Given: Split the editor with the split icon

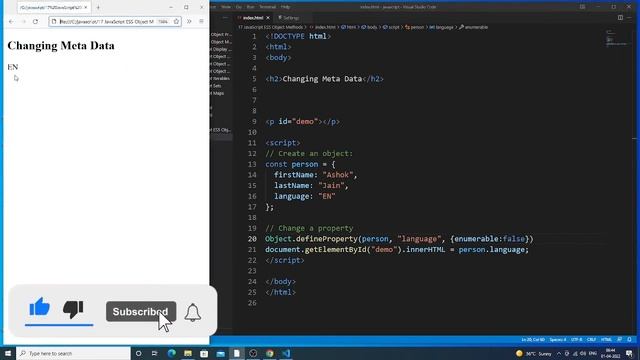Looking at the screenshot, I should pos(620,18).
